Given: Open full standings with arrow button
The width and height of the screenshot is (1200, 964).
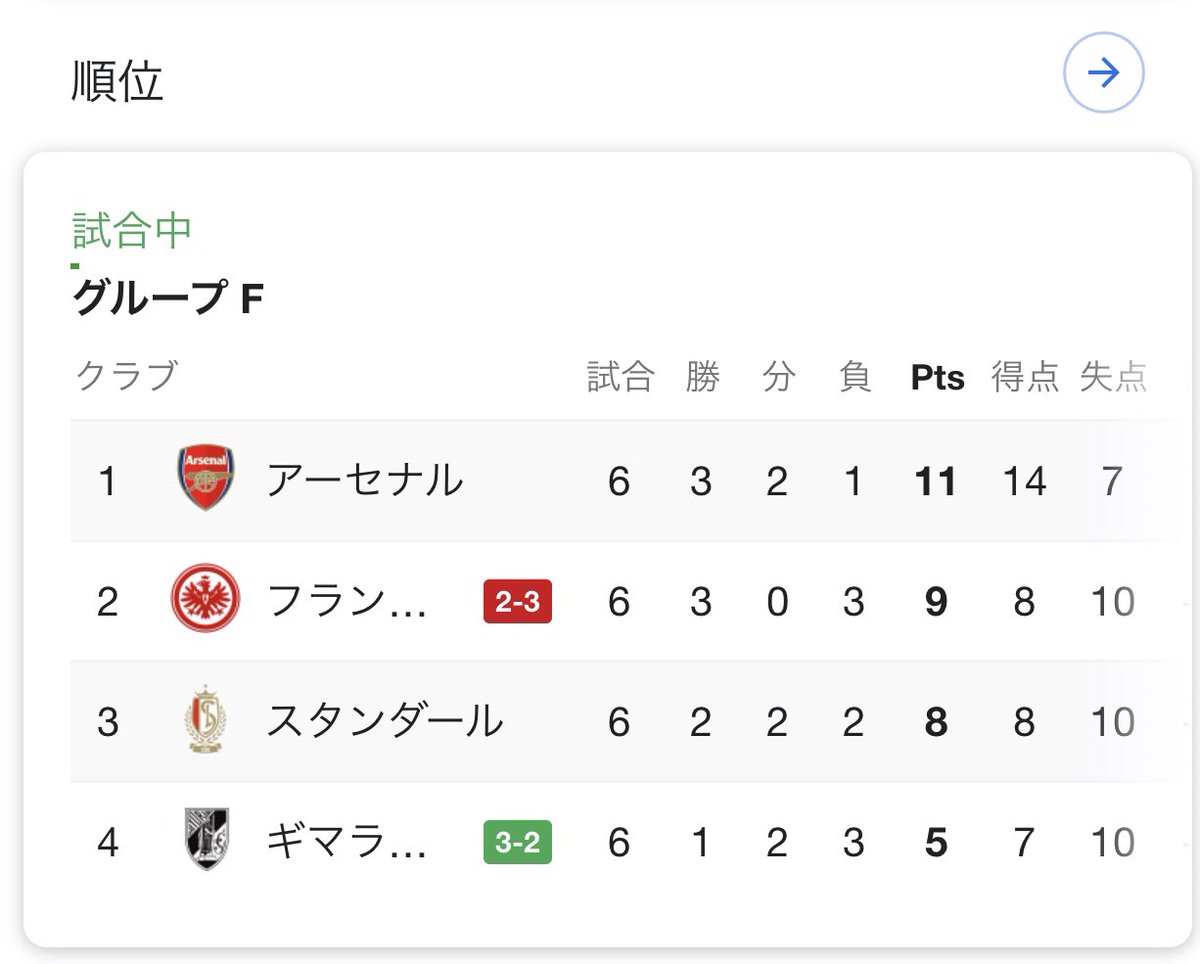Looking at the screenshot, I should (1103, 73).
